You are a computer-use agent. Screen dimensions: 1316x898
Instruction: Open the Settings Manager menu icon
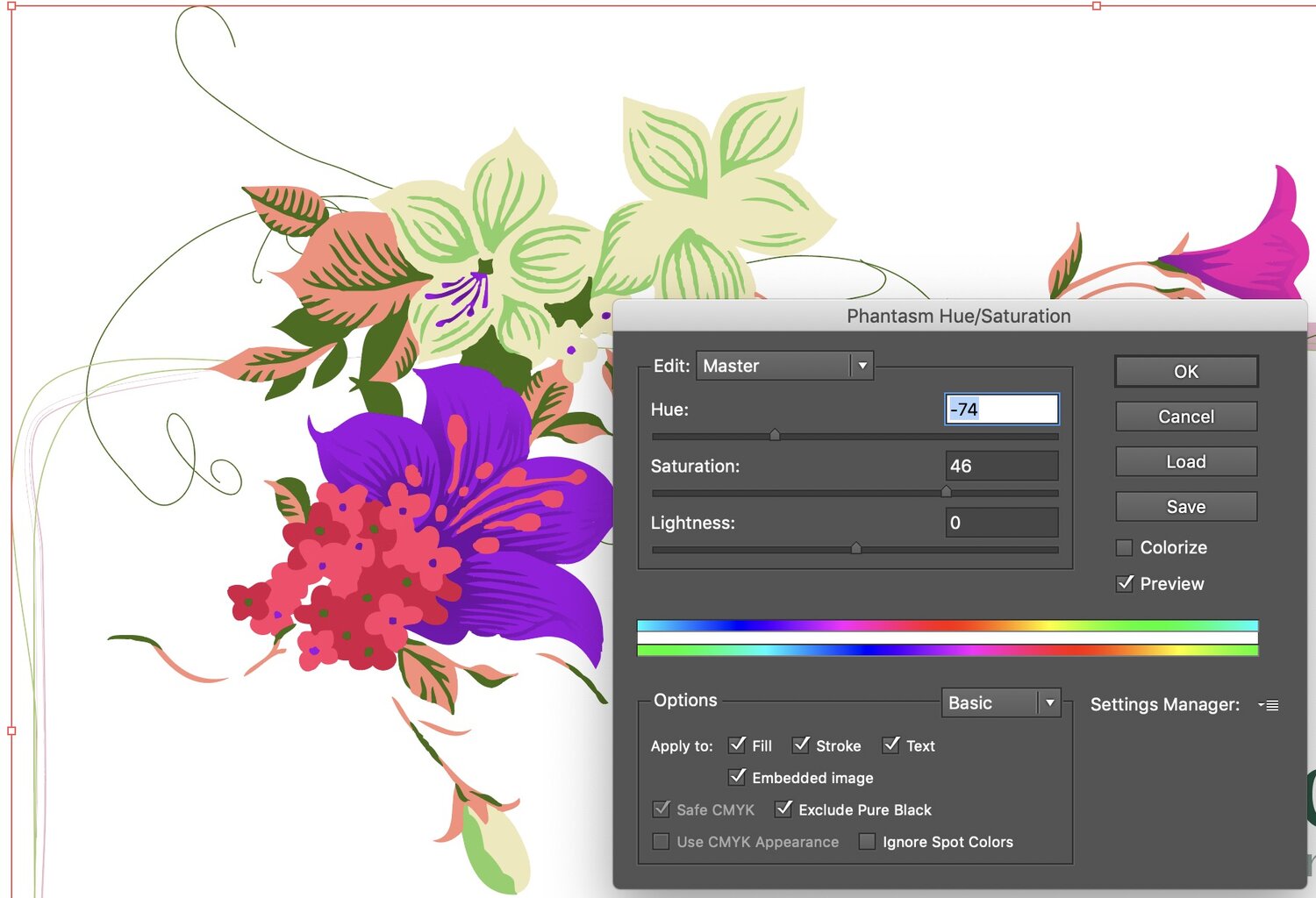click(1269, 705)
